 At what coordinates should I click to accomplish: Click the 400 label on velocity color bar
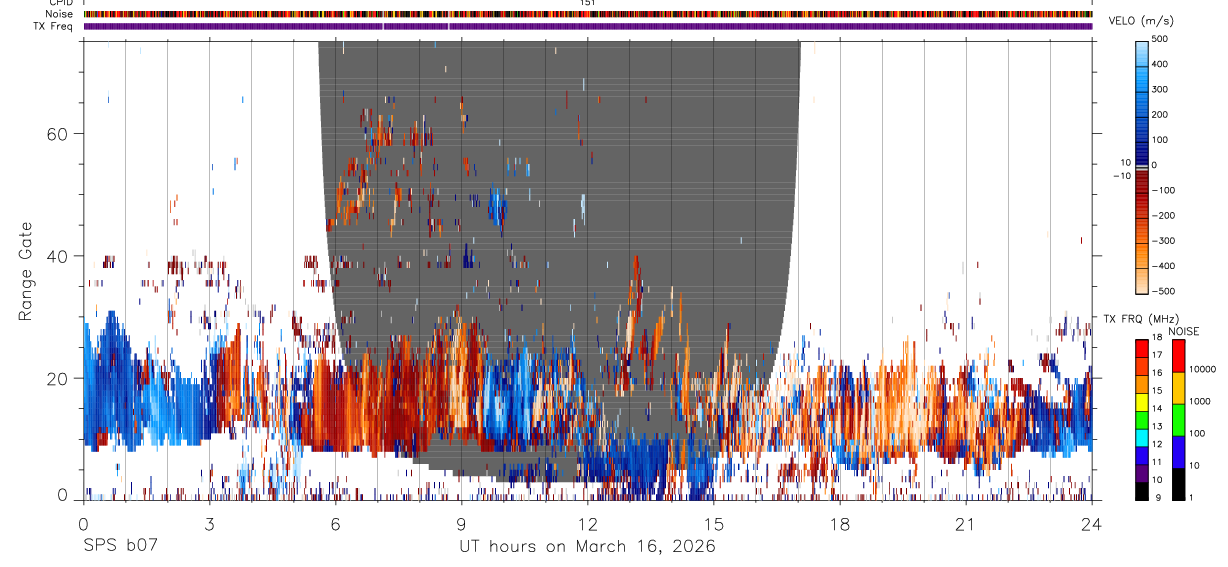point(1162,64)
